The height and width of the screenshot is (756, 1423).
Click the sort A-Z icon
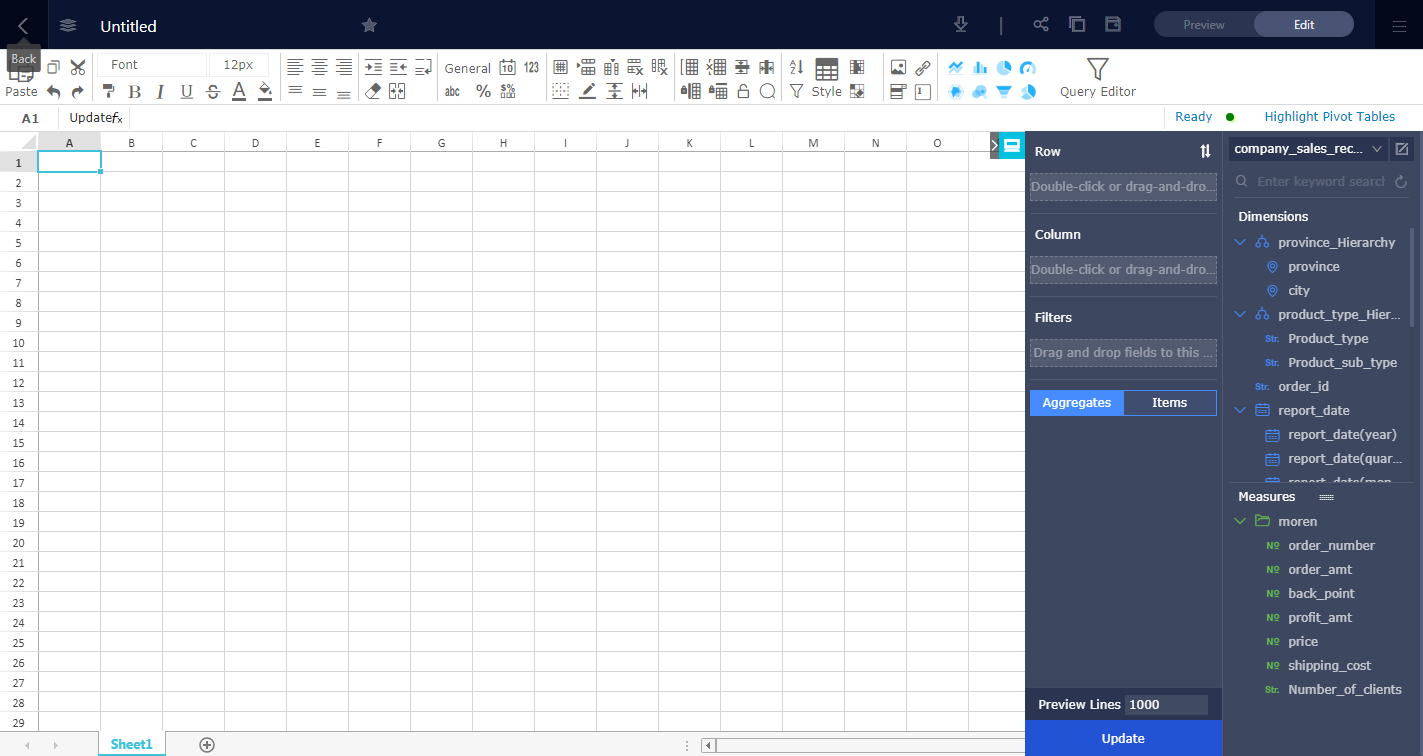(x=797, y=68)
